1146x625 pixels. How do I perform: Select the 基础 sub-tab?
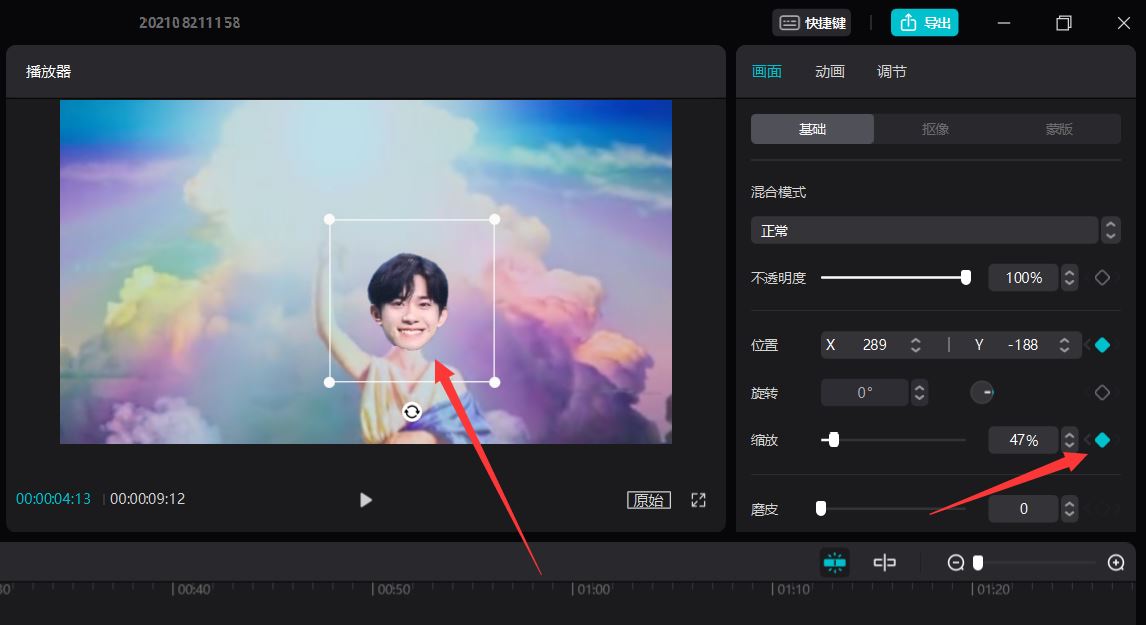812,129
